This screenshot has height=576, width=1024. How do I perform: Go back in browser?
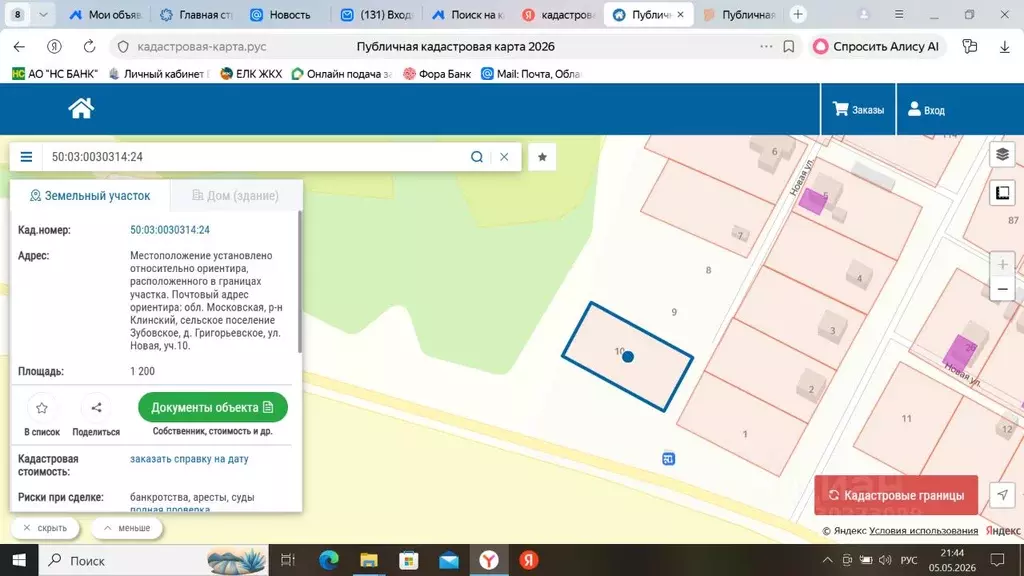[x=19, y=46]
